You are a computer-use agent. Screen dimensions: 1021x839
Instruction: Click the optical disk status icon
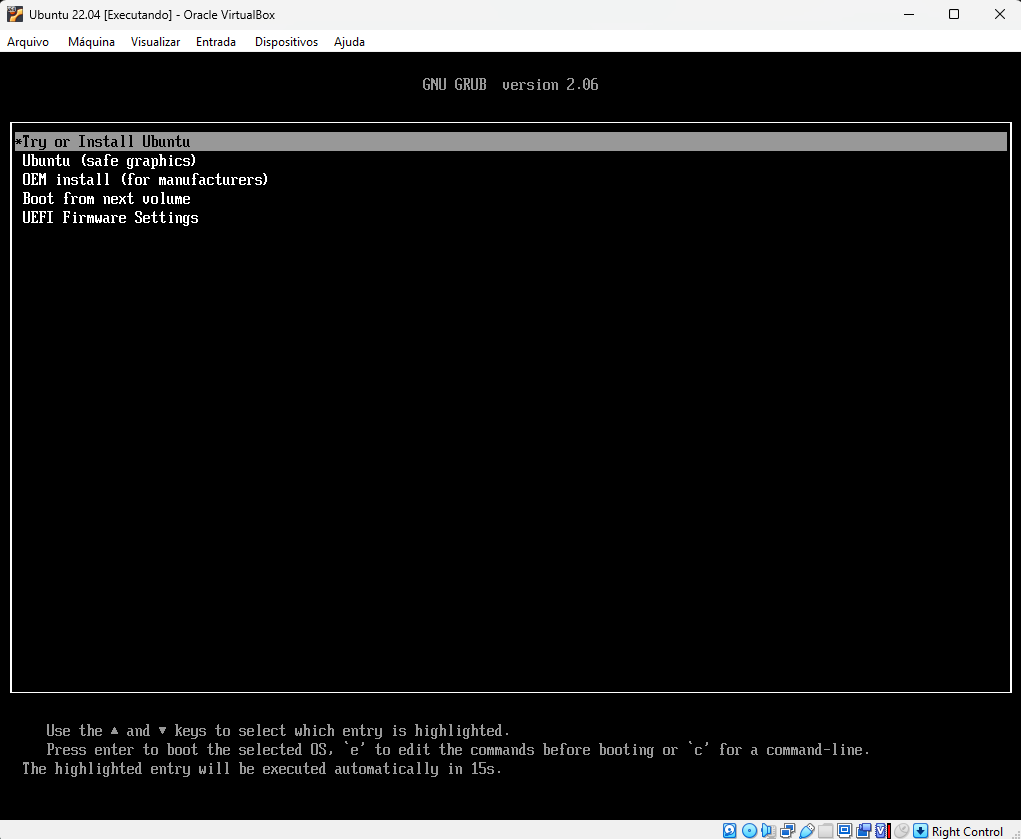[749, 831]
